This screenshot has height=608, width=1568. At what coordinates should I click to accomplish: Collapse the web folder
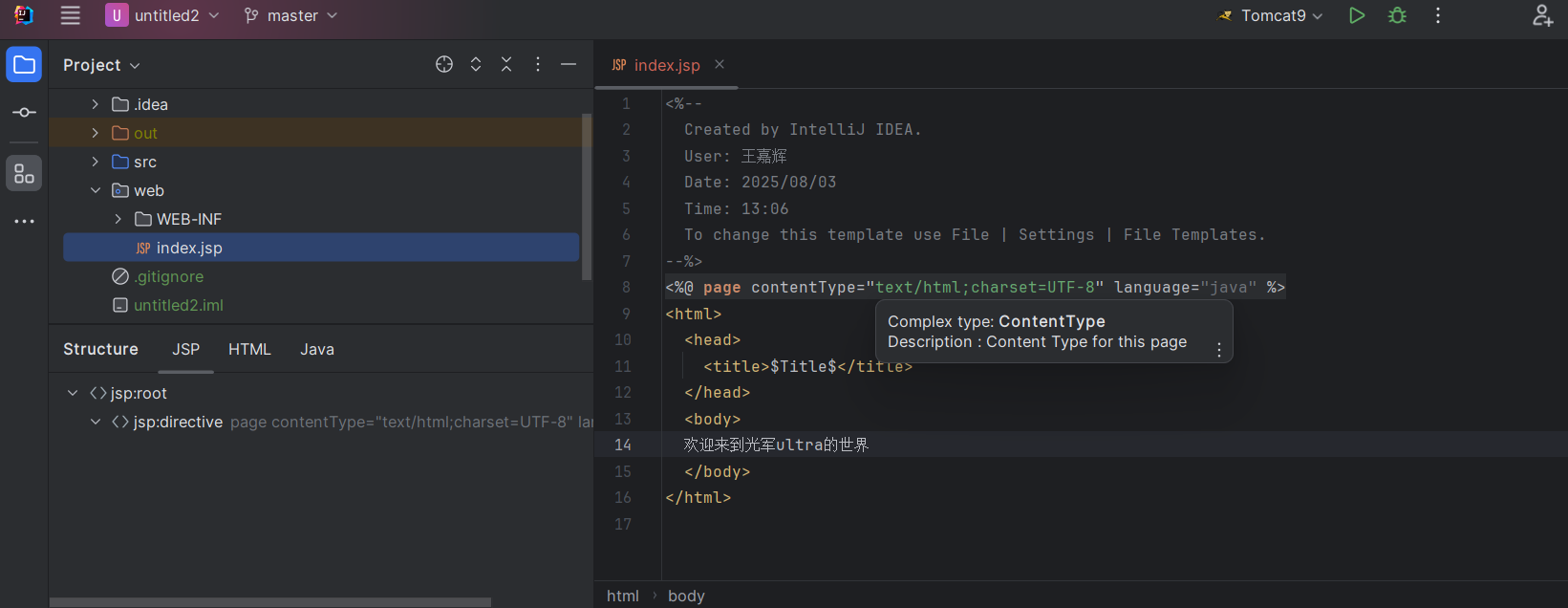coord(96,190)
